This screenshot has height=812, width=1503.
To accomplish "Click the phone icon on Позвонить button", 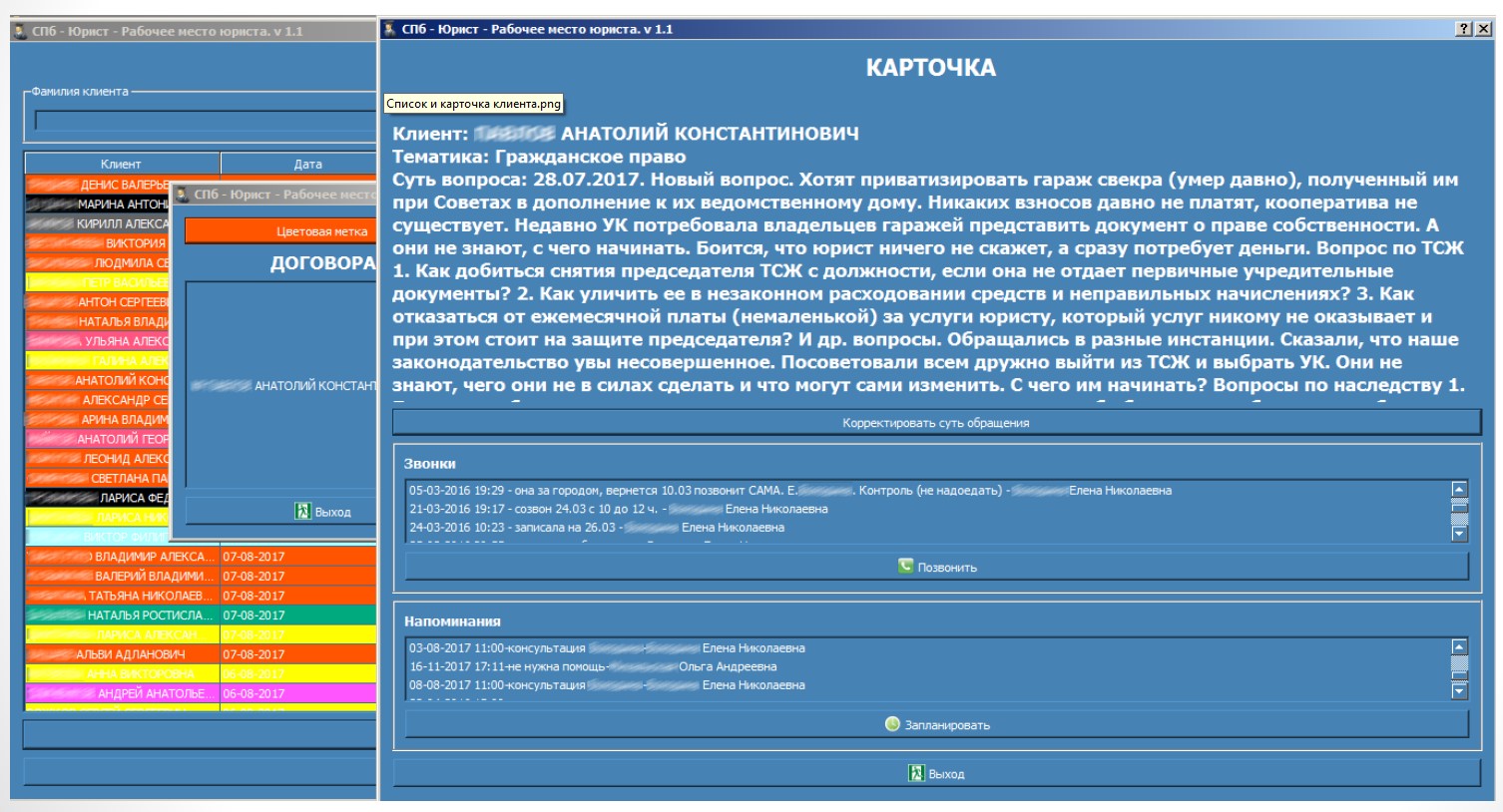I will (x=905, y=567).
